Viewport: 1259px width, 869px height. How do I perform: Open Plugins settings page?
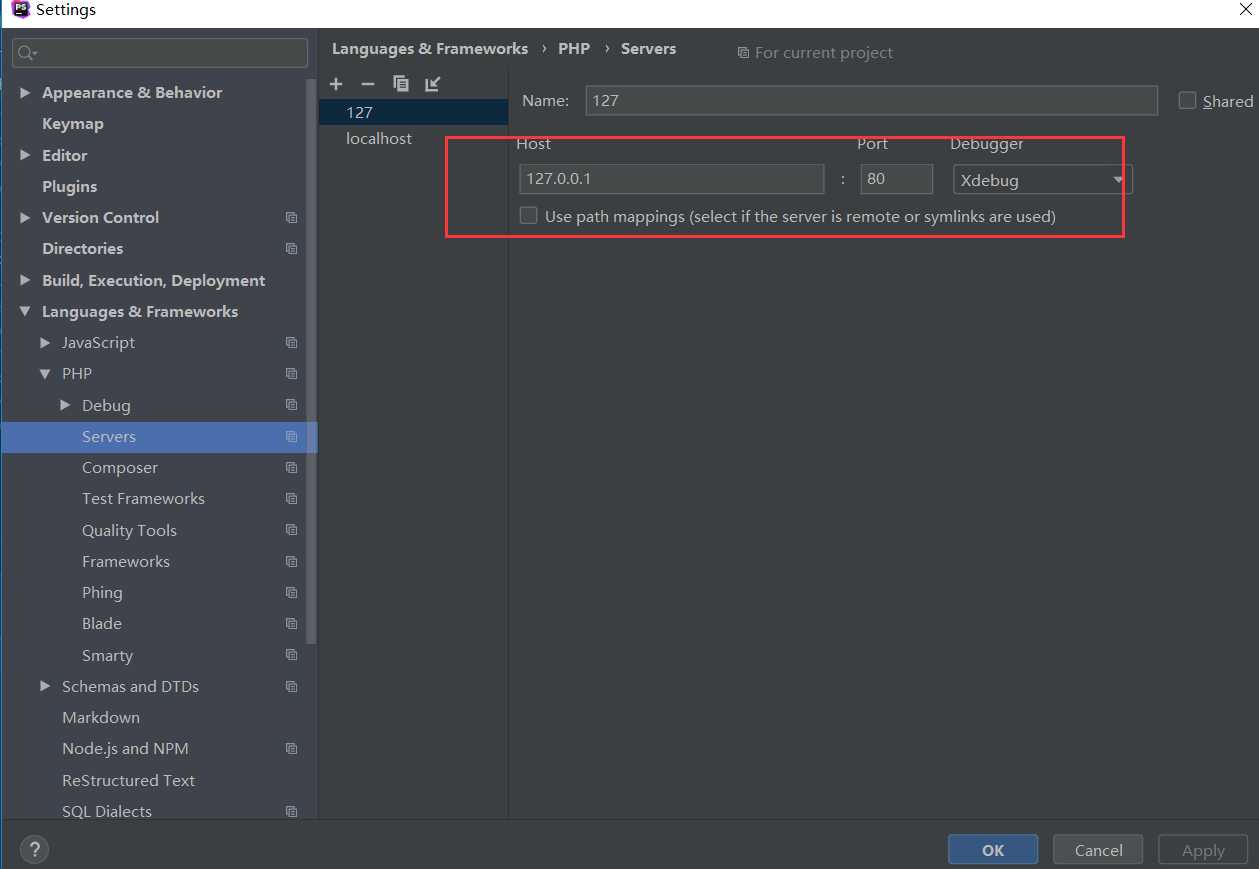pyautogui.click(x=70, y=187)
